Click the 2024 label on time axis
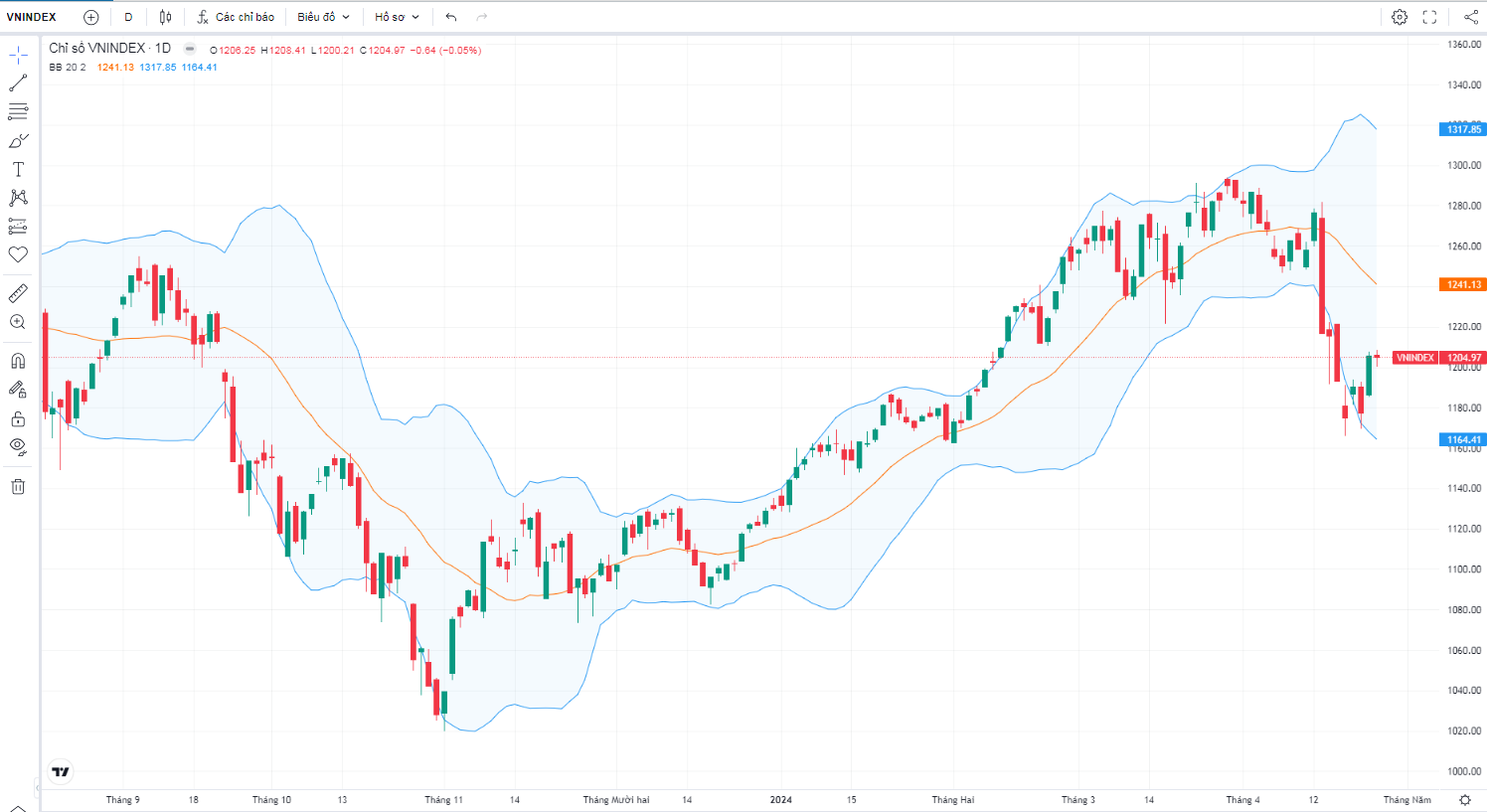The image size is (1487, 812). [x=781, y=800]
